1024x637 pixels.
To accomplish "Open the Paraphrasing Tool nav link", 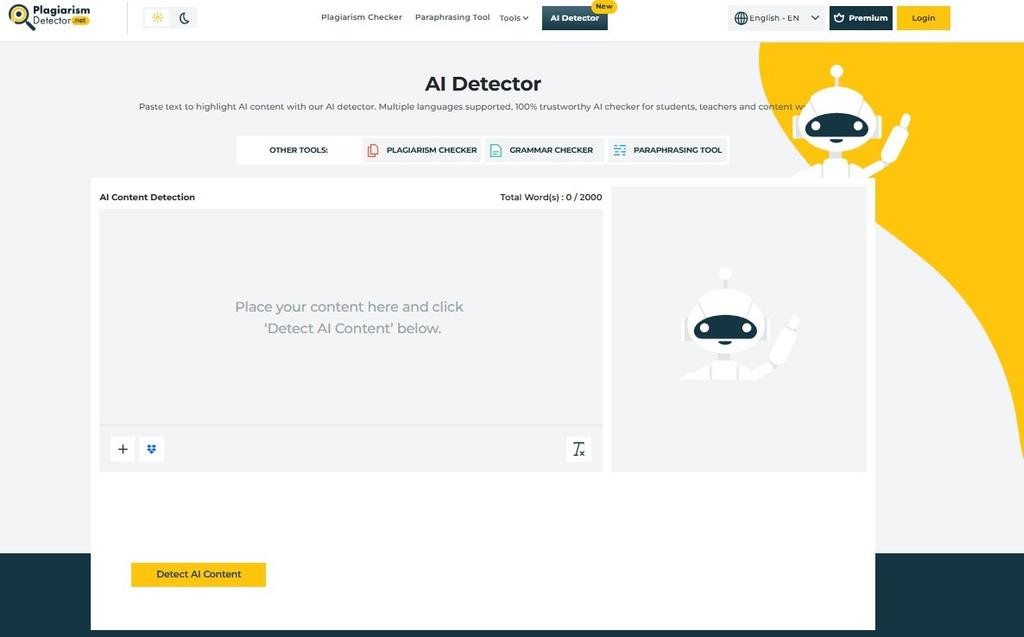I will [452, 18].
